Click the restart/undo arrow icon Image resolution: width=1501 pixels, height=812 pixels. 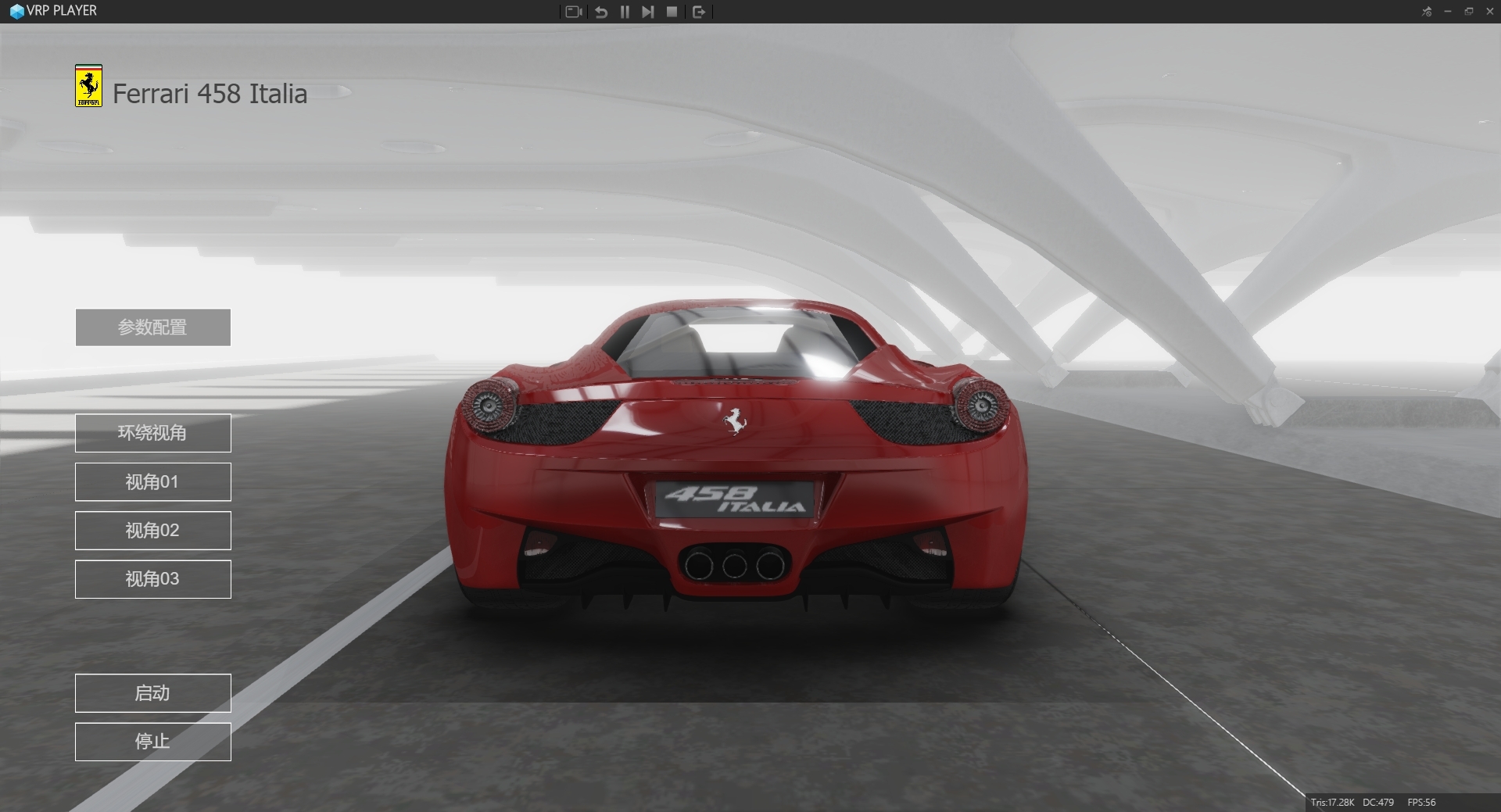pos(601,12)
